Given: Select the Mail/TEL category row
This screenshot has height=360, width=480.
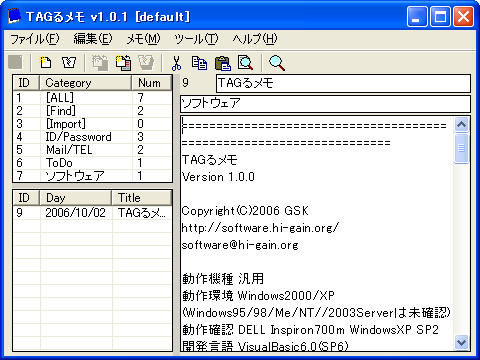Looking at the screenshot, I should (x=92, y=150).
